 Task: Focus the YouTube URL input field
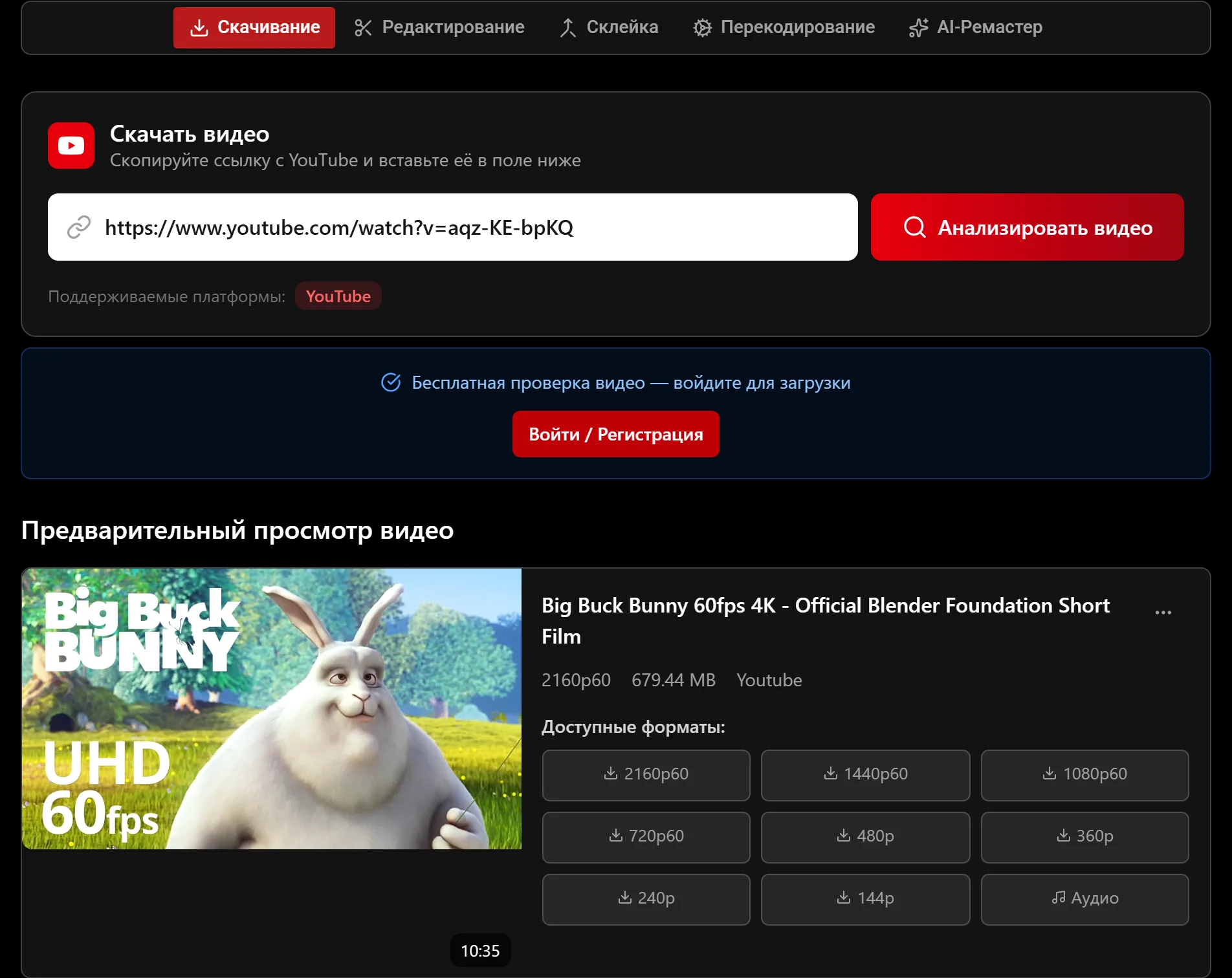[453, 227]
